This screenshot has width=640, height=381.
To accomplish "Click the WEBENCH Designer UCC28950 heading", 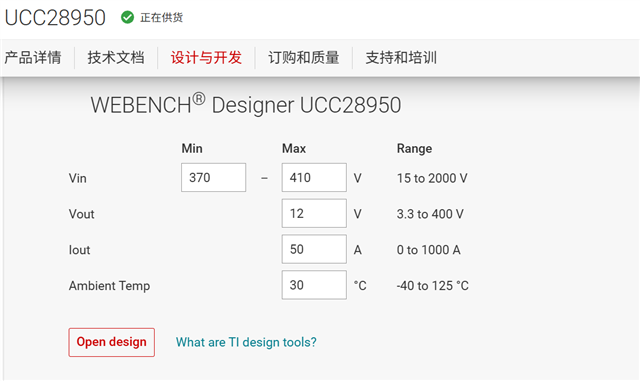I will coord(246,105).
